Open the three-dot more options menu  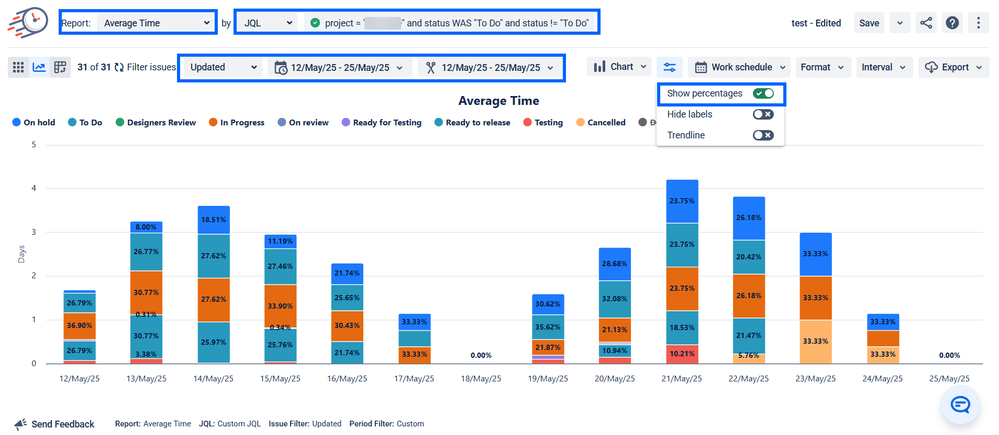coord(979,23)
